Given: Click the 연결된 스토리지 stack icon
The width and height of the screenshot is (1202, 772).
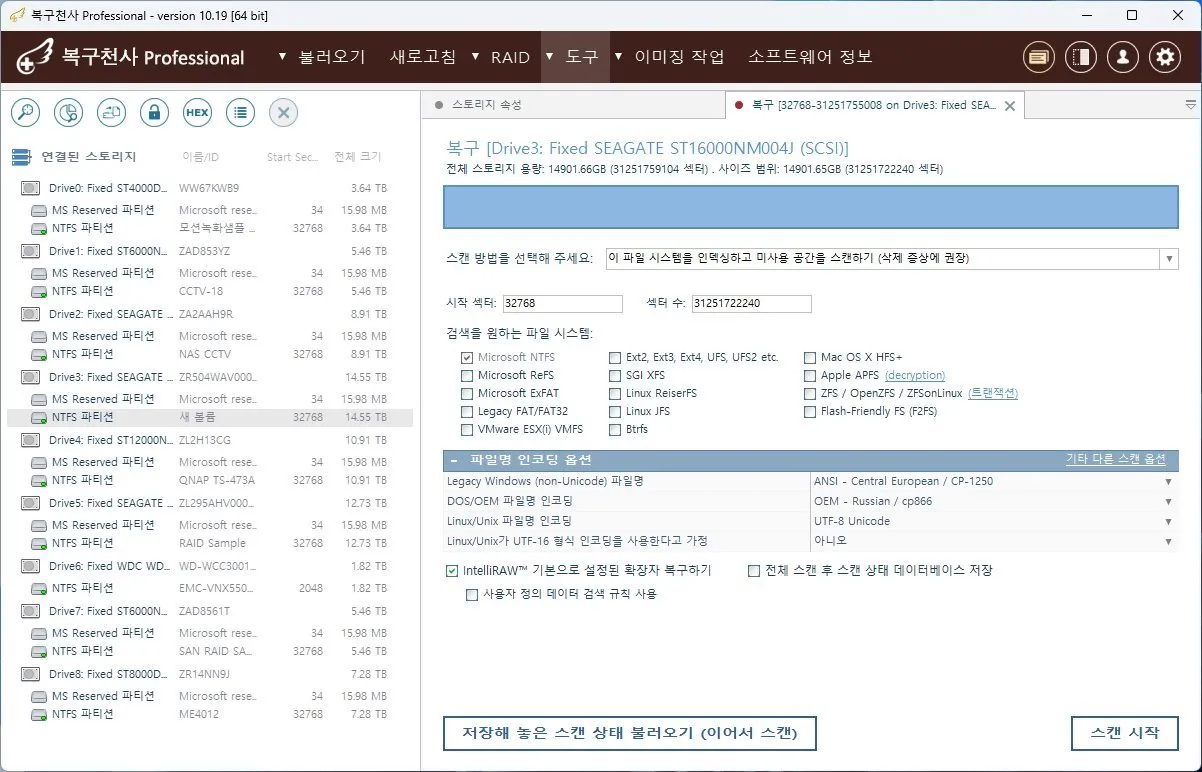Looking at the screenshot, I should [21, 157].
